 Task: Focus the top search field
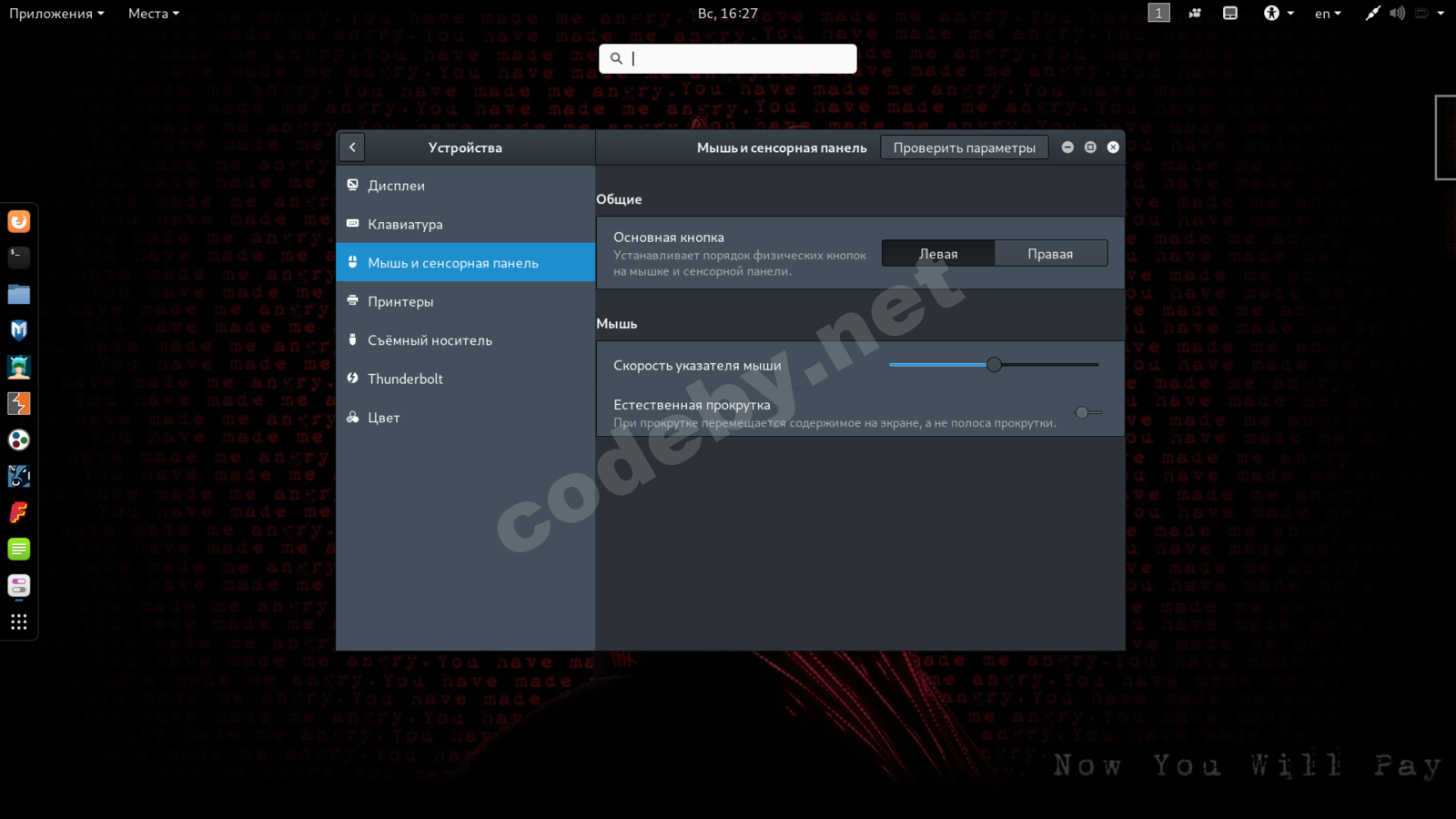[x=728, y=58]
